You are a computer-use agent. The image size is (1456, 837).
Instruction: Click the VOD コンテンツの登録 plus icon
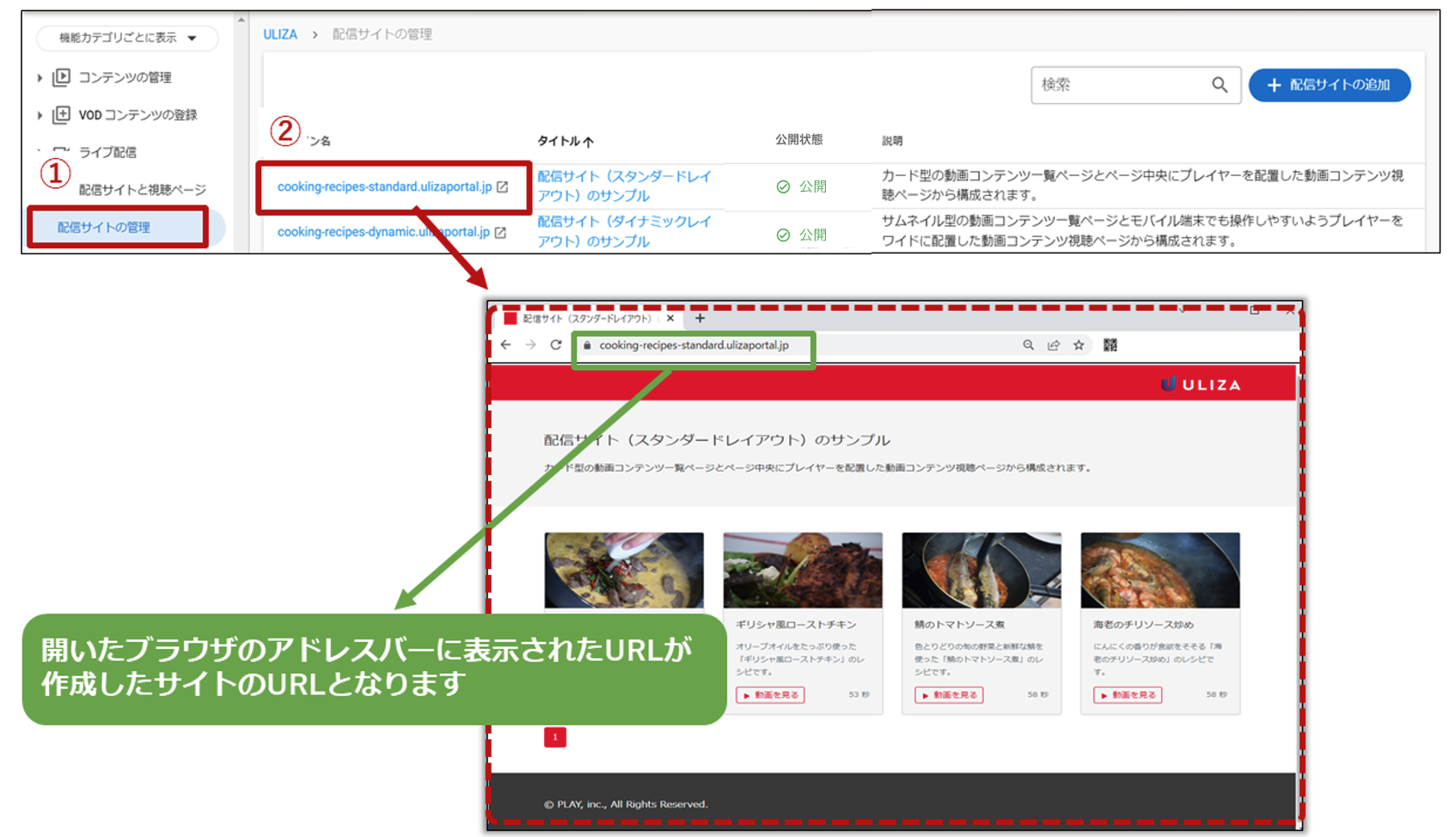62,115
